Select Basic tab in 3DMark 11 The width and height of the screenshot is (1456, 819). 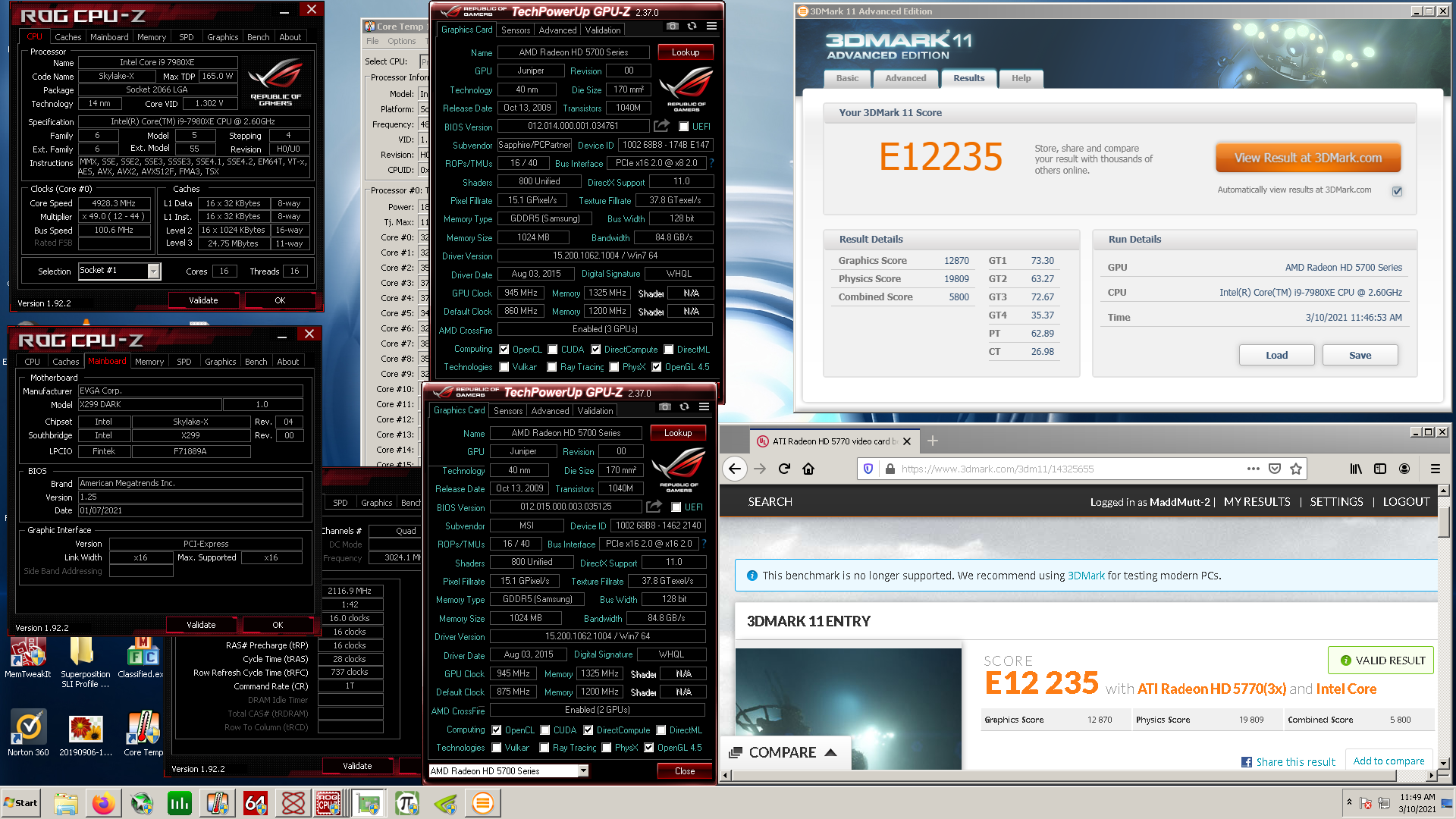(847, 78)
